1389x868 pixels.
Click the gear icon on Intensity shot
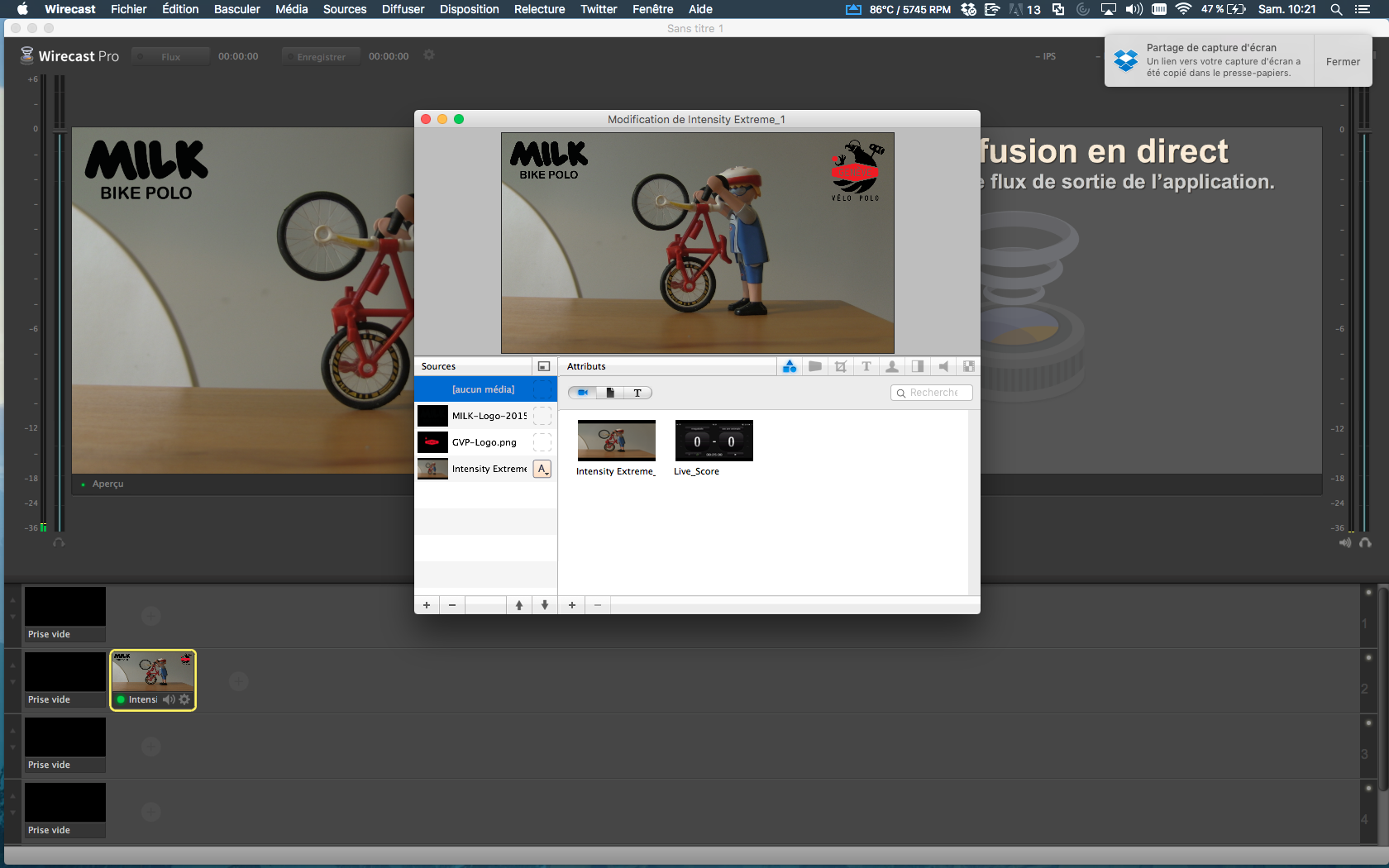click(x=184, y=699)
